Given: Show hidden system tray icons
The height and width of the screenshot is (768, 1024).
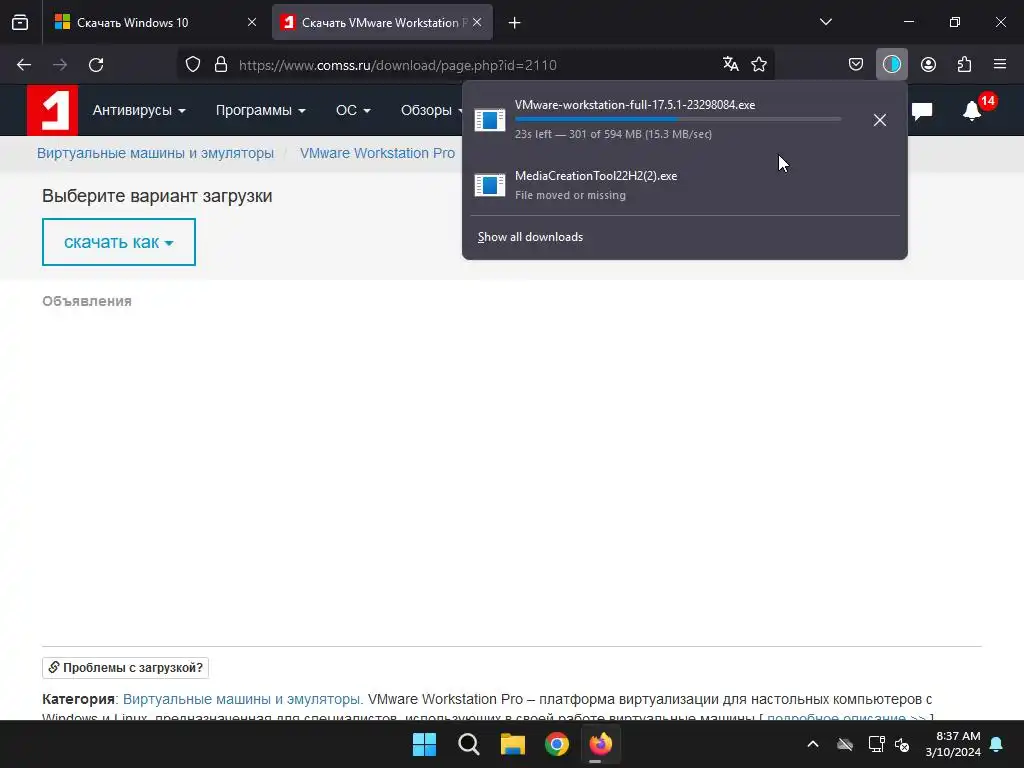Looking at the screenshot, I should [x=812, y=744].
